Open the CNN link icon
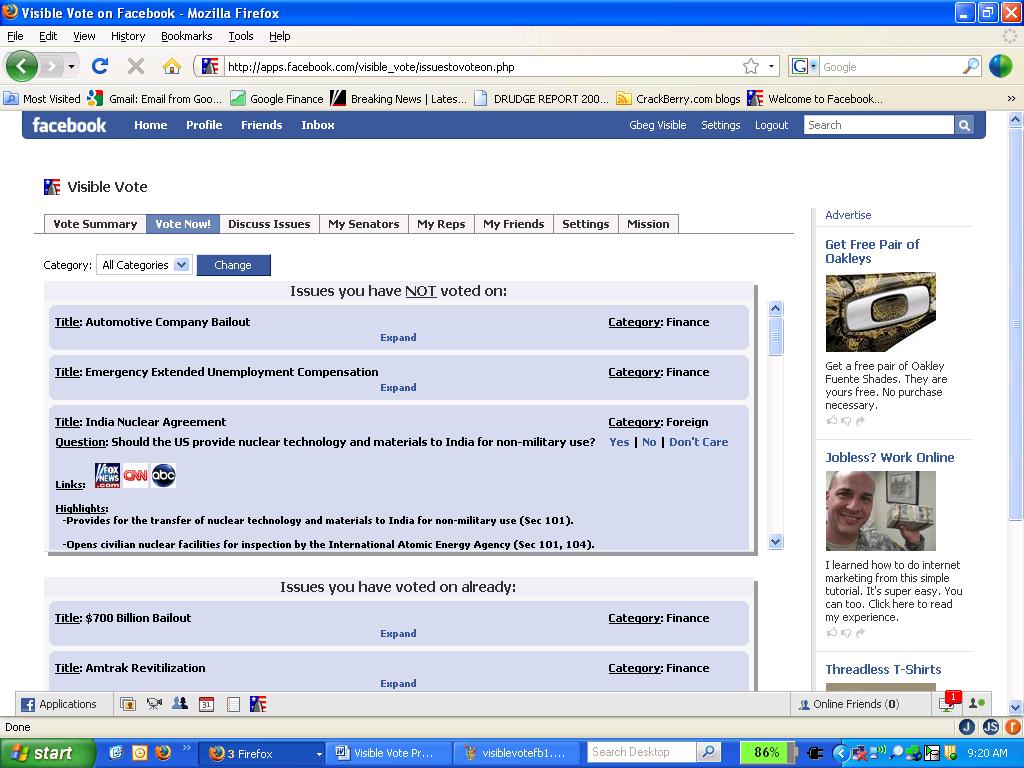The height and width of the screenshot is (768, 1024). coord(135,475)
